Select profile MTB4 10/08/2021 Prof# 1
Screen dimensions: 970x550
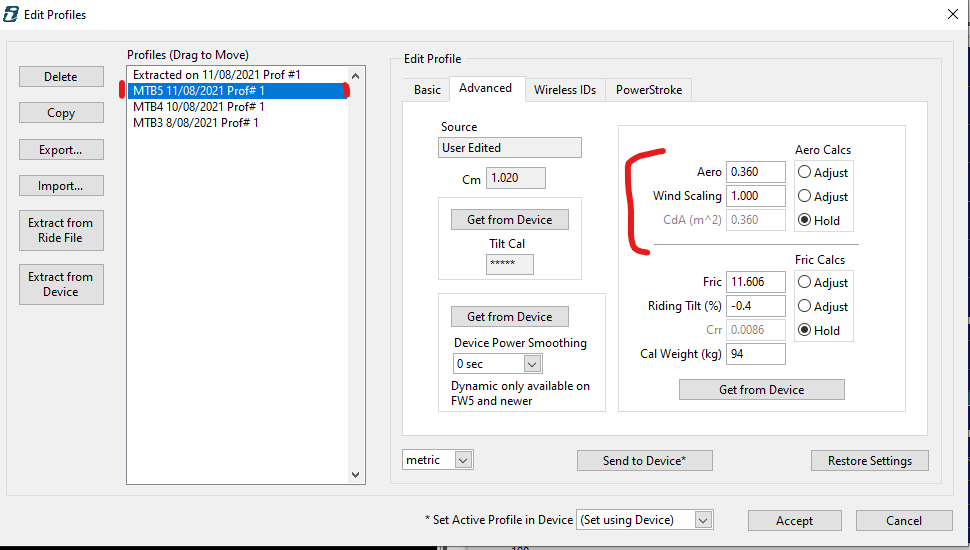pyautogui.click(x=238, y=107)
